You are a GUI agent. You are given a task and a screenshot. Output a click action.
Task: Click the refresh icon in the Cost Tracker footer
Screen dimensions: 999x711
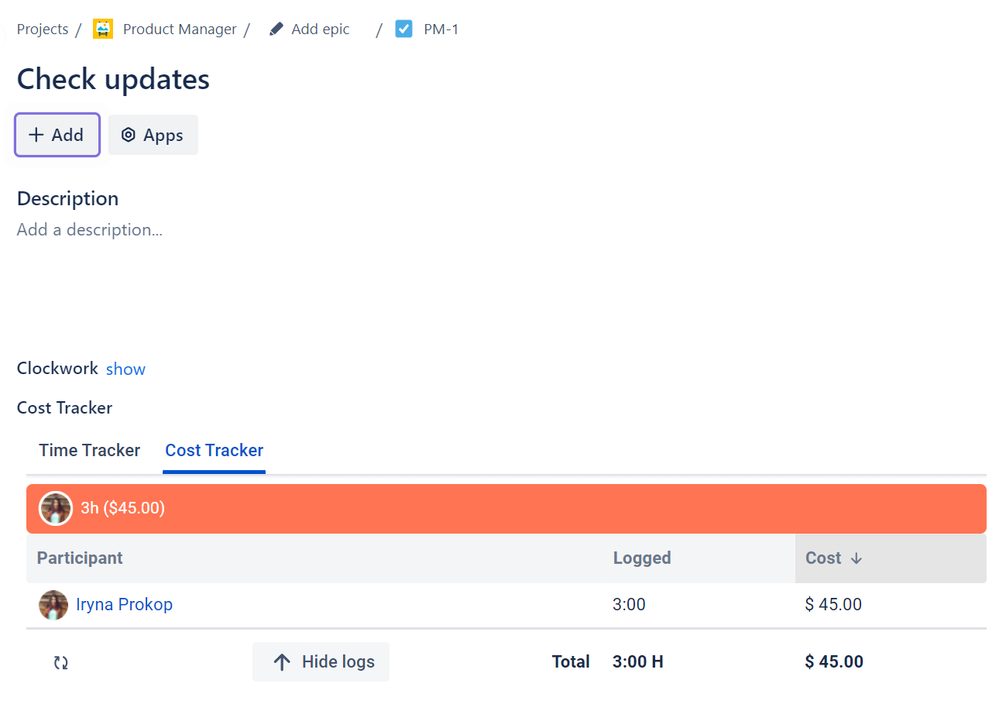click(61, 662)
